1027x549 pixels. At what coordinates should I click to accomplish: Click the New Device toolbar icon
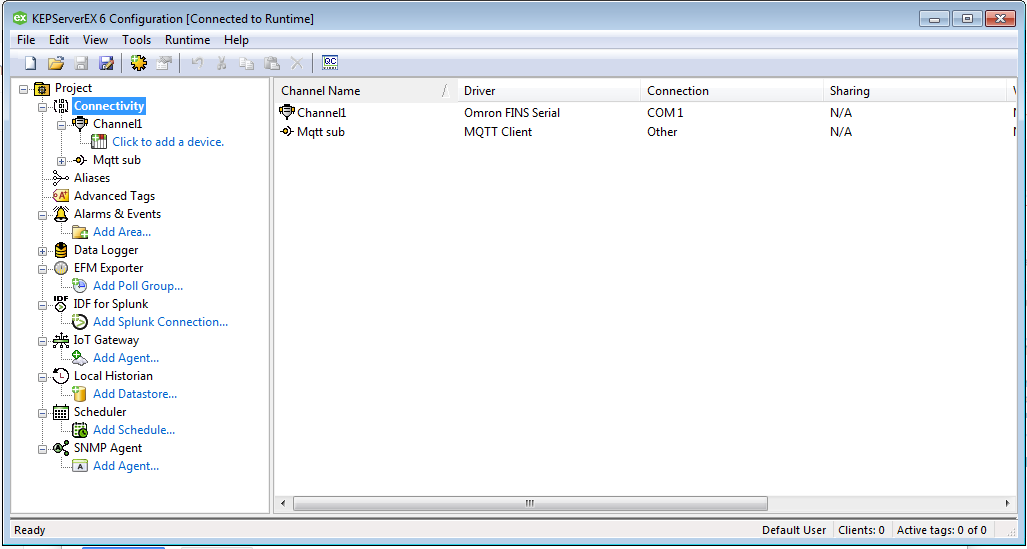pos(164,63)
